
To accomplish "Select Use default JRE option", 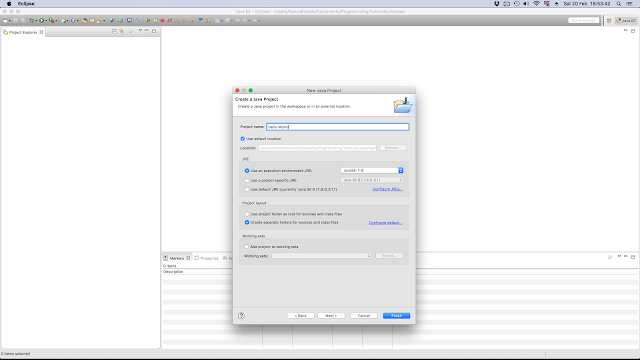I will (x=247, y=189).
